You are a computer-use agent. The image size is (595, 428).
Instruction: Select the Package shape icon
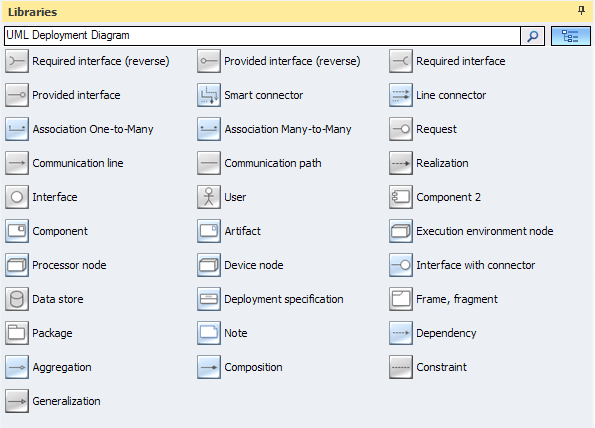click(x=17, y=333)
